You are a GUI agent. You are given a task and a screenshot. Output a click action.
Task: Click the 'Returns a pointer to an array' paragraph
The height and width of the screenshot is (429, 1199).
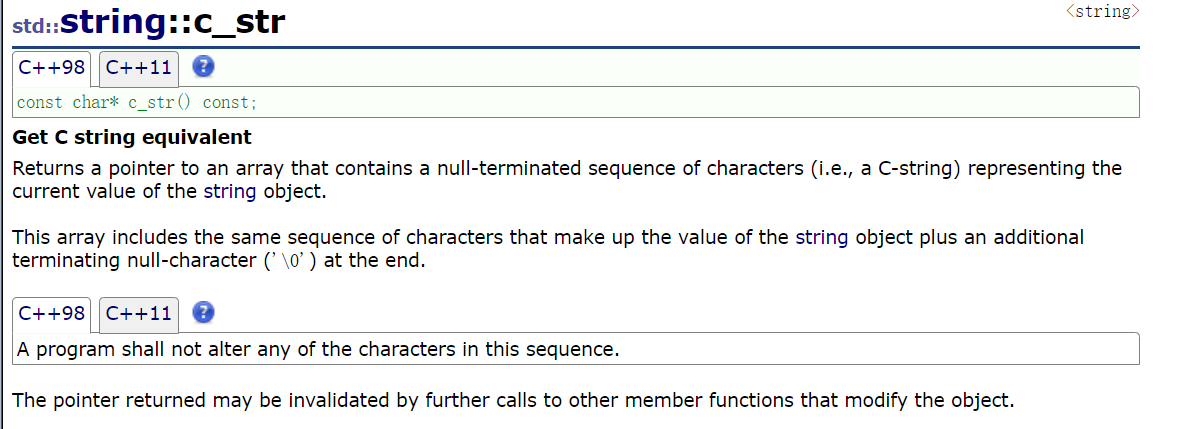tap(566, 169)
